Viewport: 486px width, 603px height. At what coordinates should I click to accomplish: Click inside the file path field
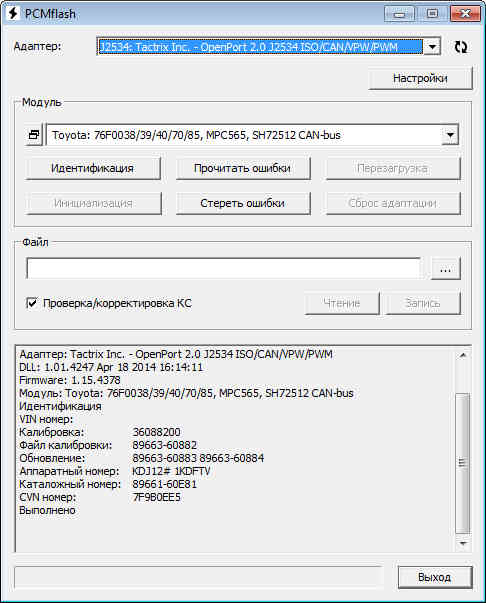(x=223, y=268)
